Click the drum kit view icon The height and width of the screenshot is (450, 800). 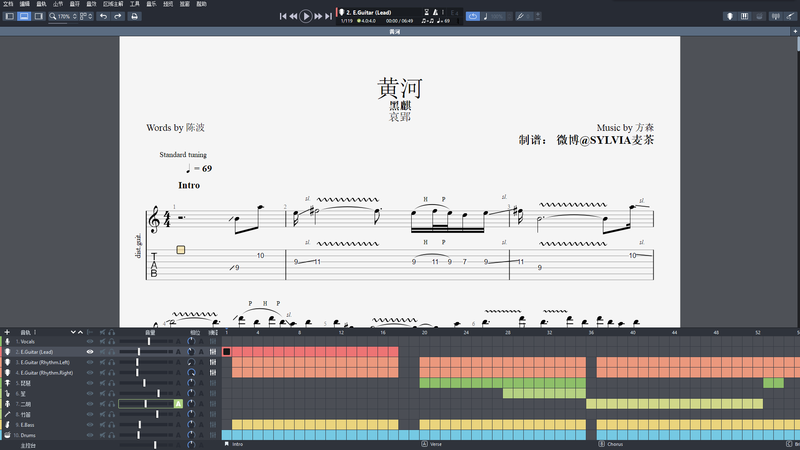point(759,16)
